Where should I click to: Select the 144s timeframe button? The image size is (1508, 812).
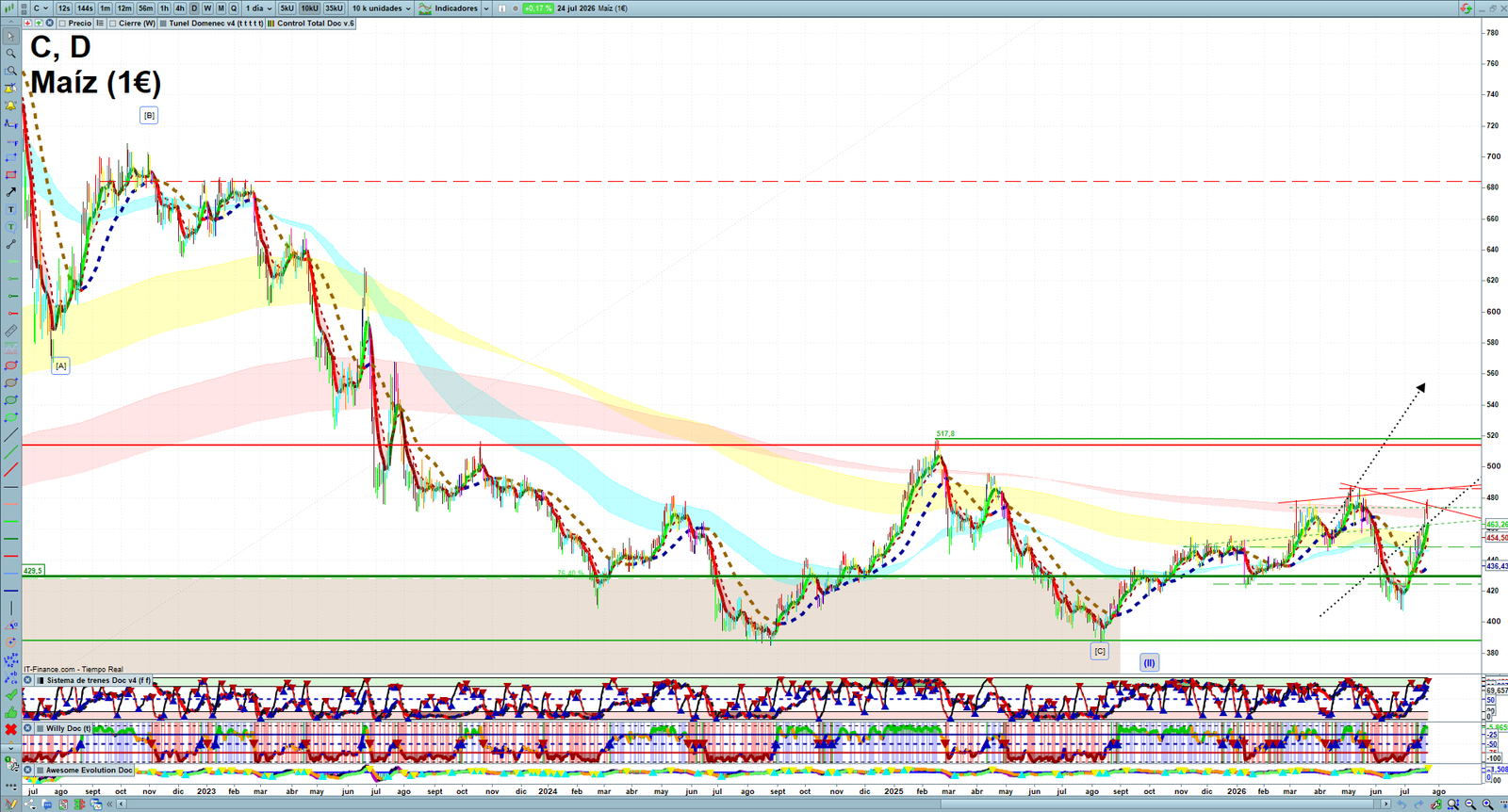point(85,8)
